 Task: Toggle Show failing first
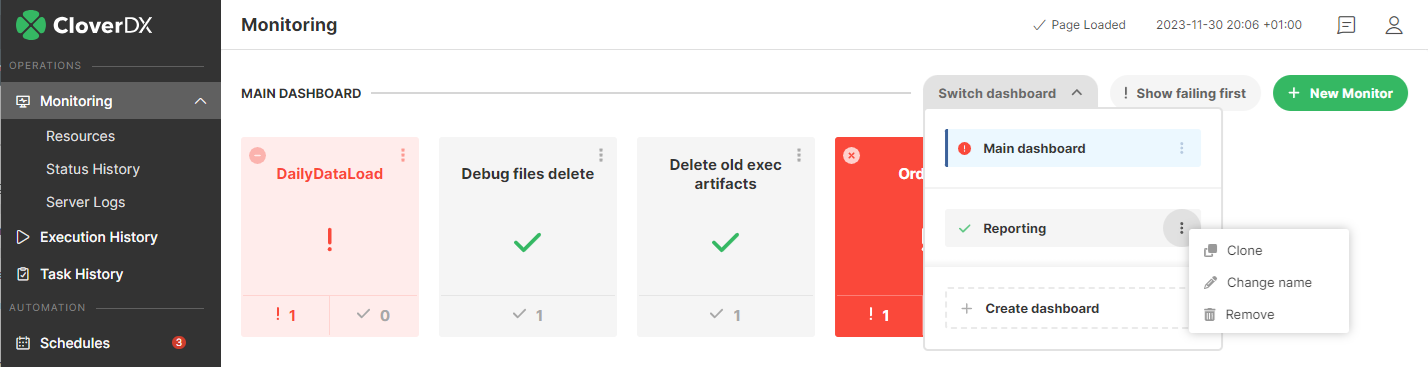[x=1185, y=93]
